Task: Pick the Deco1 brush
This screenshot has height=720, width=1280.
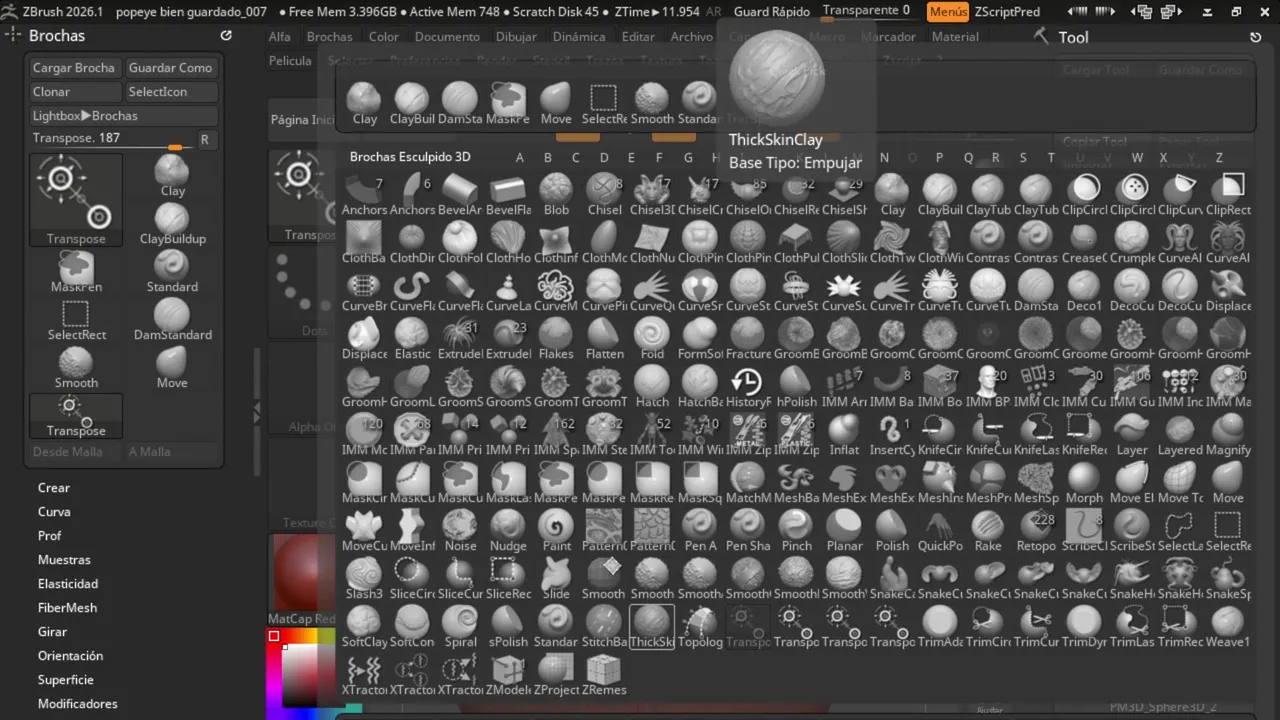Action: 1084,289
